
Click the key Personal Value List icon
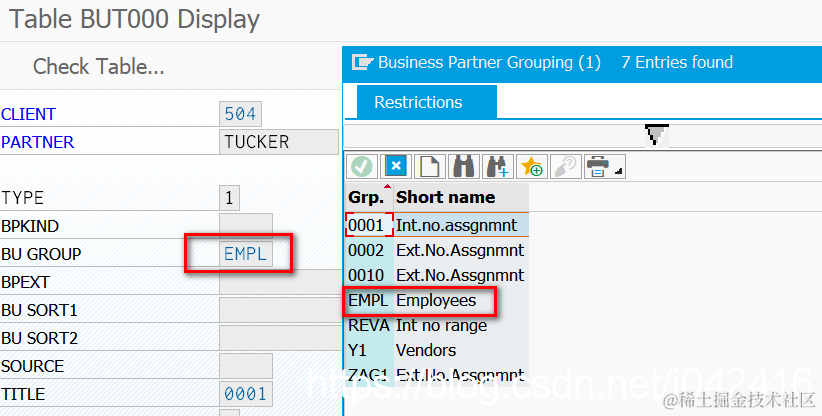pyautogui.click(x=566, y=167)
